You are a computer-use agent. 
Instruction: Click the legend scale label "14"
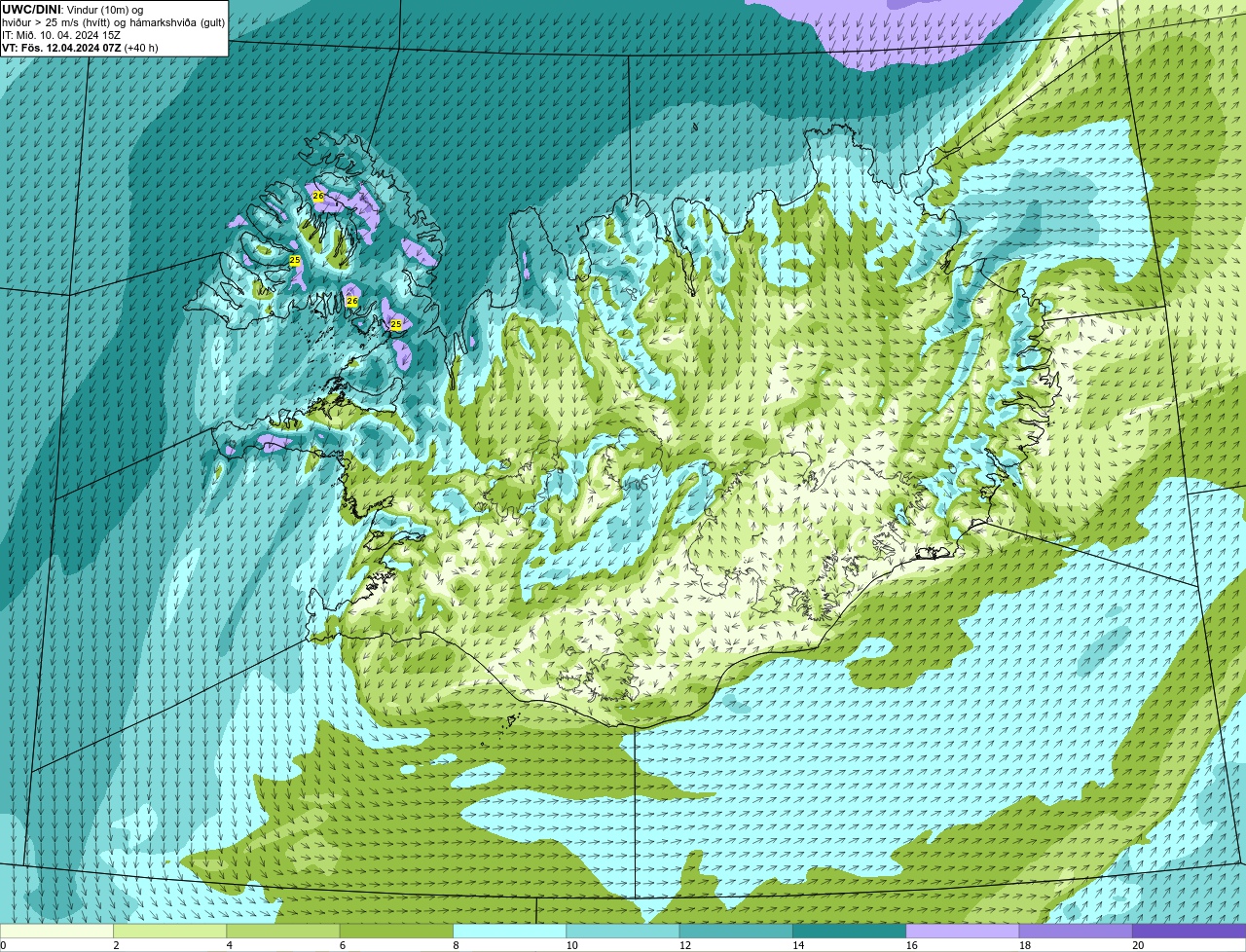coord(798,945)
